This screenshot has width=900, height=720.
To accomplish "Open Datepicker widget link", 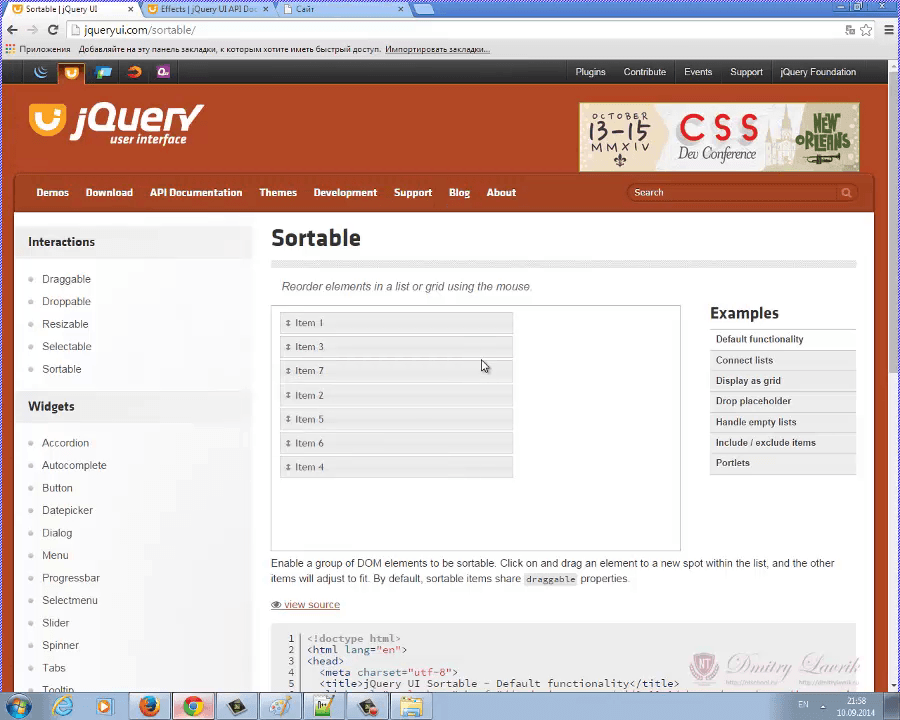I will tap(67, 510).
